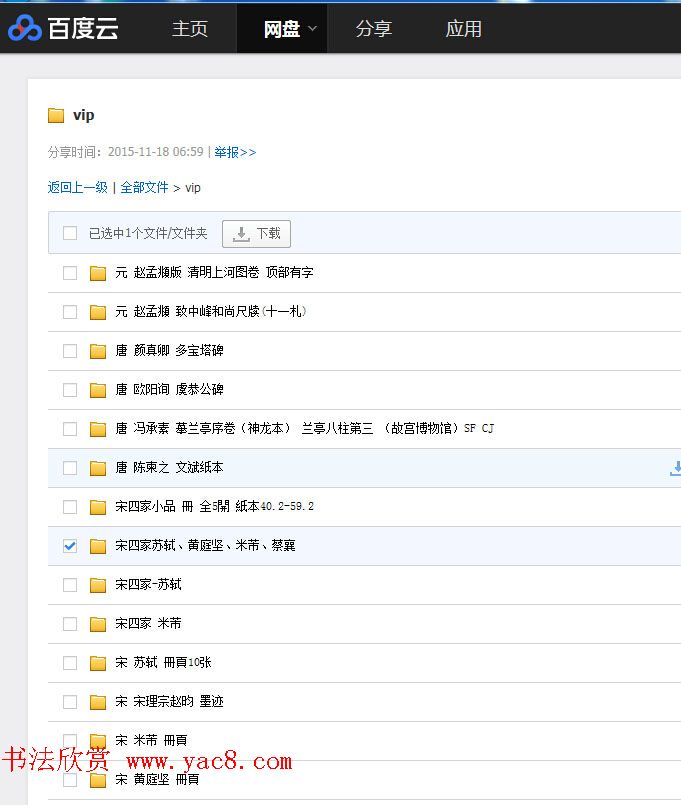Click the 举报>> report link
The width and height of the screenshot is (681, 805).
click(x=235, y=152)
